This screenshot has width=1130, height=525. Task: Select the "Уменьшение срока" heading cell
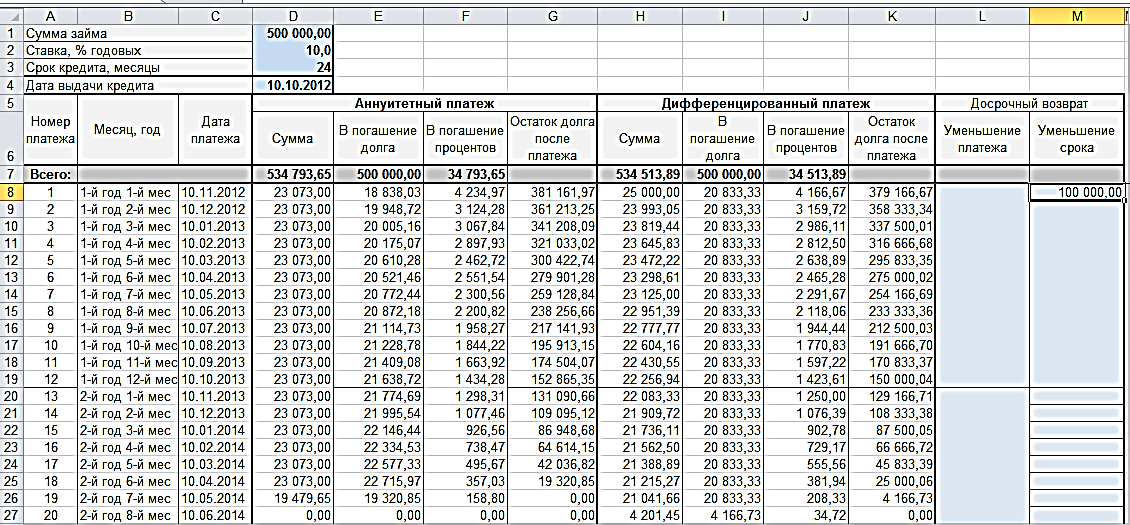1078,139
